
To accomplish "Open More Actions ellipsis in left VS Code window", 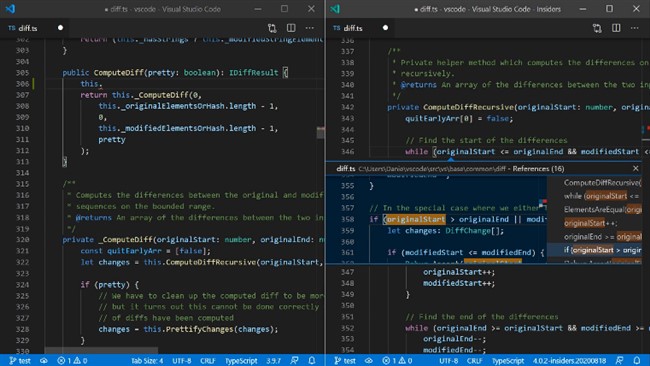I will [310, 28].
